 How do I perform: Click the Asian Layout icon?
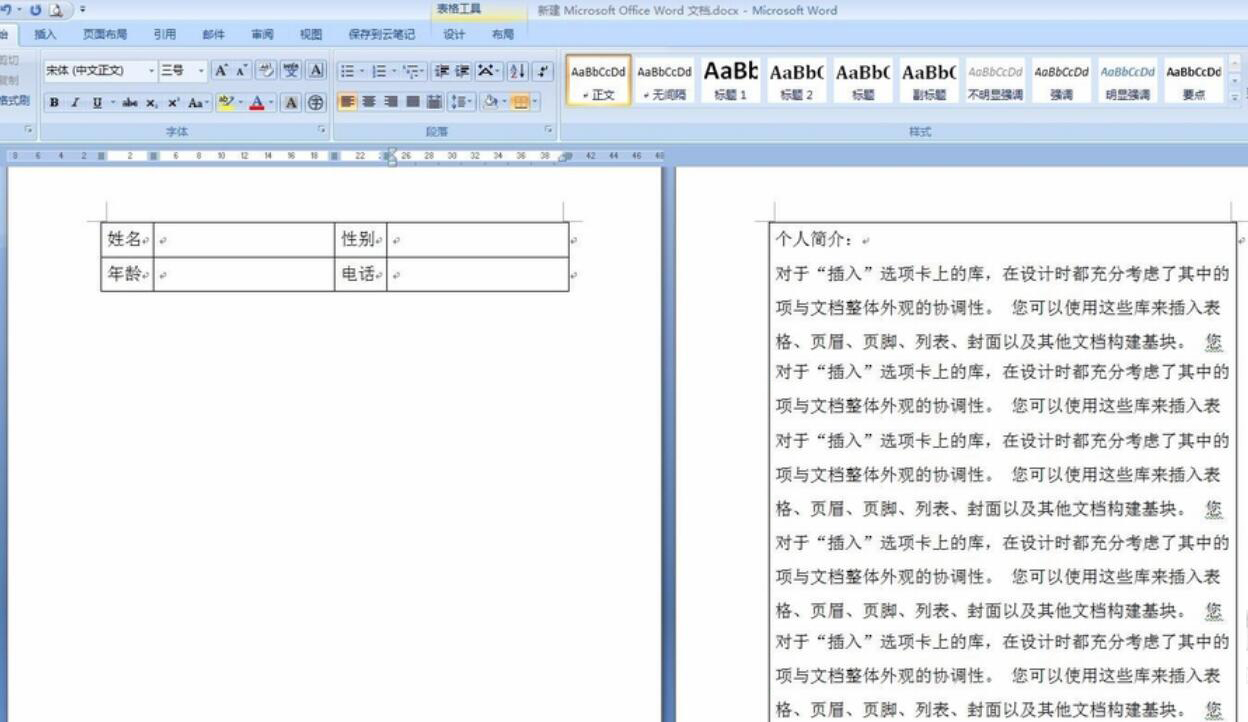488,71
